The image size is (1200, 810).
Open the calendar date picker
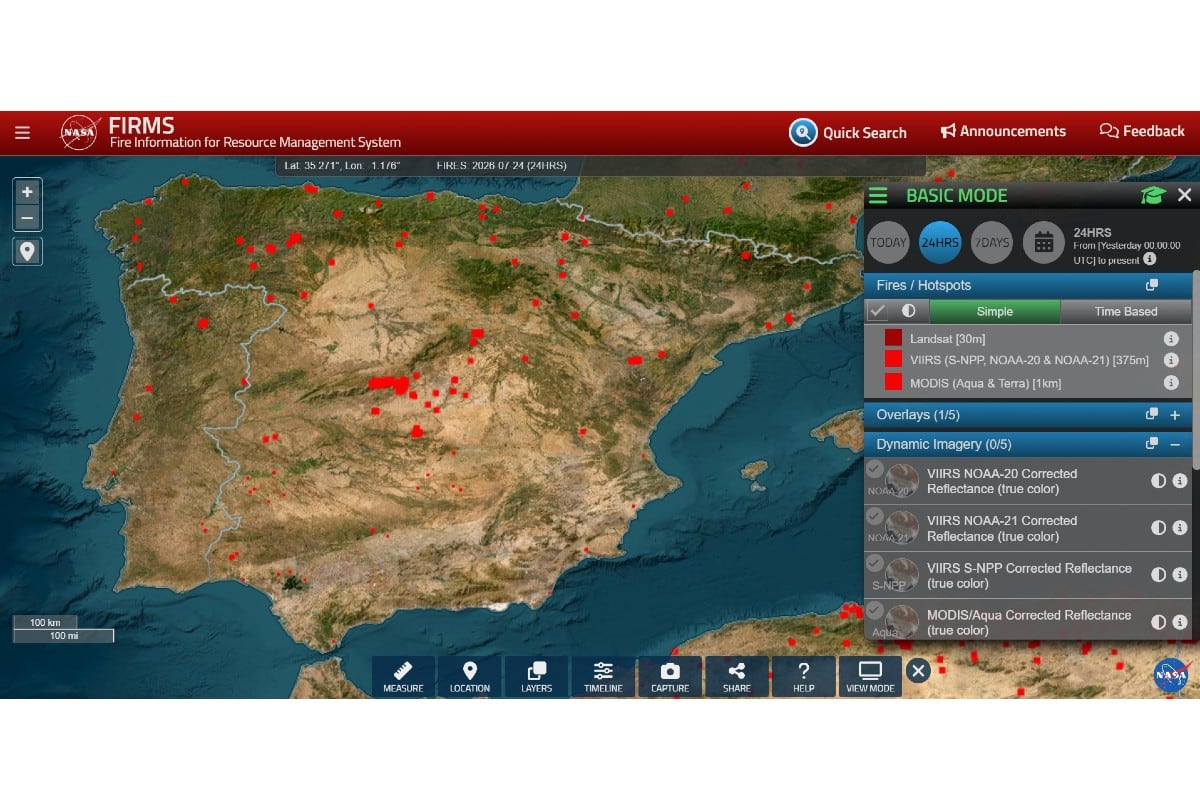point(1044,243)
